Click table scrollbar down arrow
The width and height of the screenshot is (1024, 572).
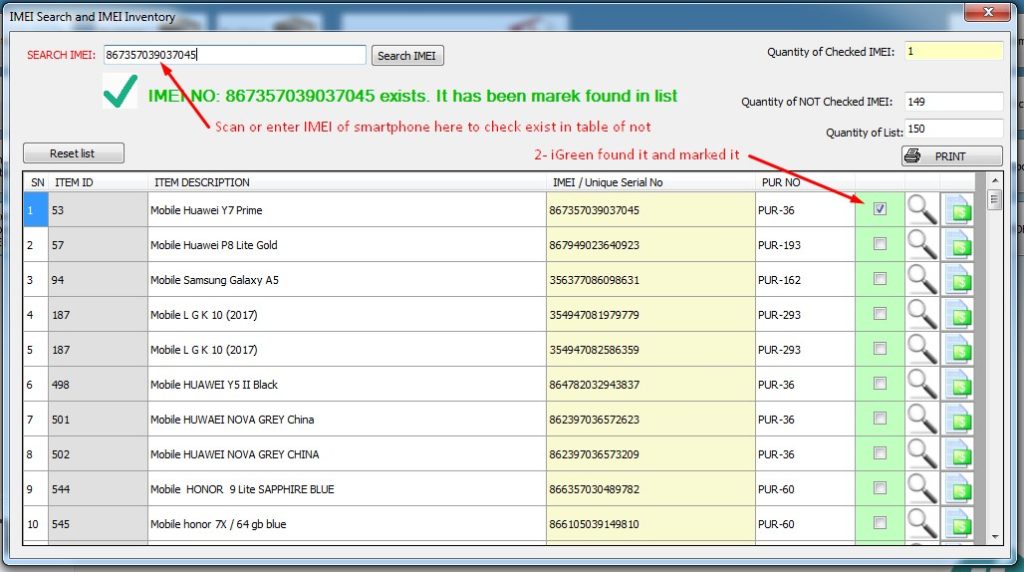tap(994, 537)
